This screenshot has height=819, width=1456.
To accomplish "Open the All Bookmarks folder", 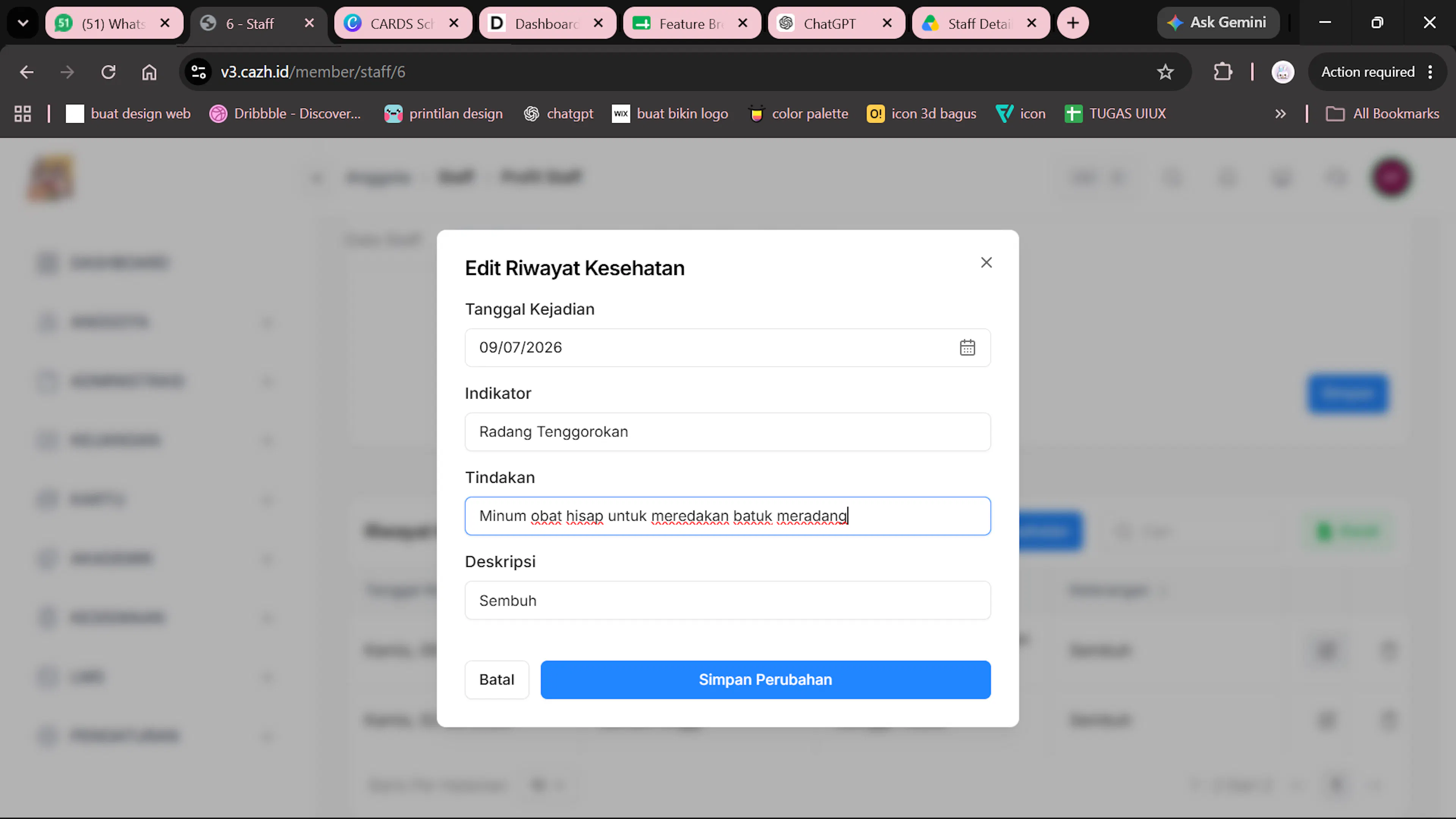I will click(x=1382, y=114).
